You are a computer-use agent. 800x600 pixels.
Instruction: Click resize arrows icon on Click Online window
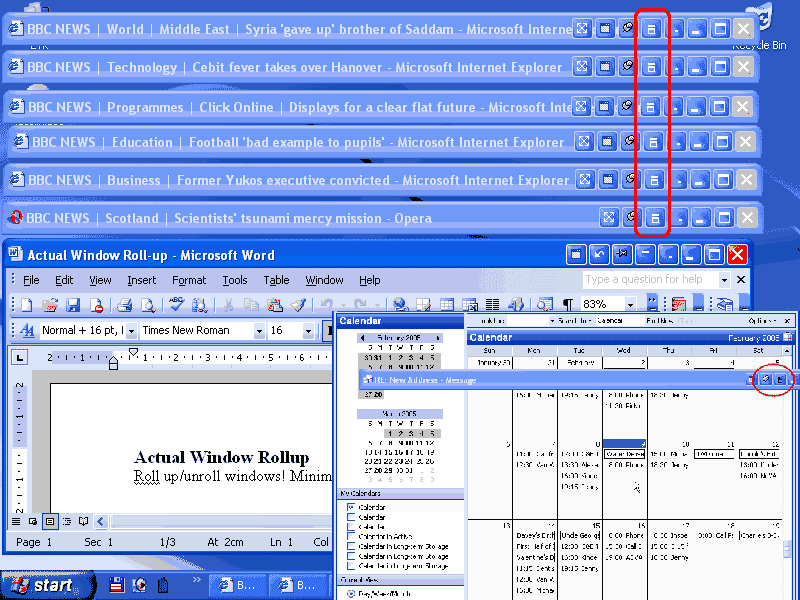[x=581, y=107]
